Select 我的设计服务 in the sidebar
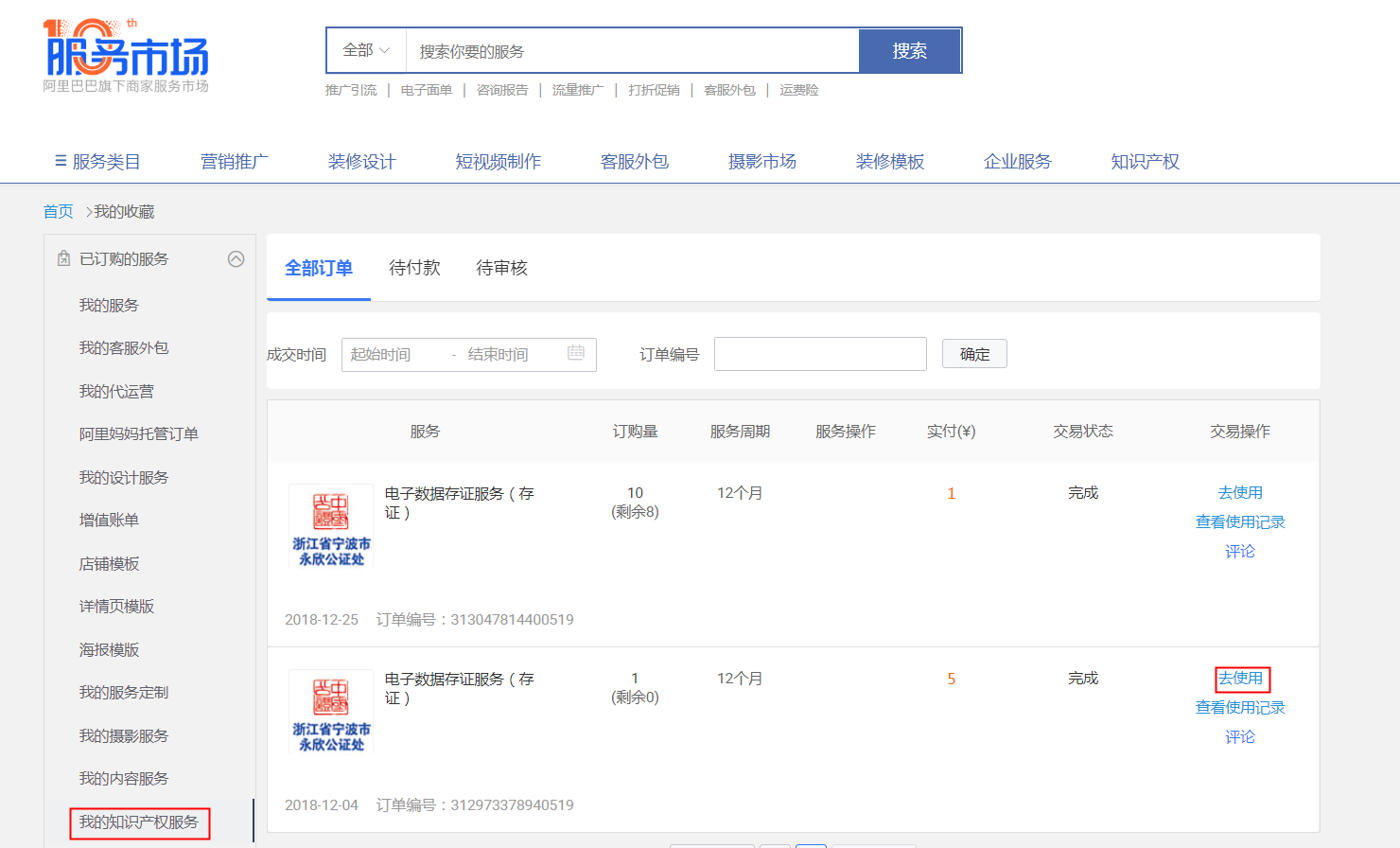Screen dimensions: 1400x848 coord(124,477)
